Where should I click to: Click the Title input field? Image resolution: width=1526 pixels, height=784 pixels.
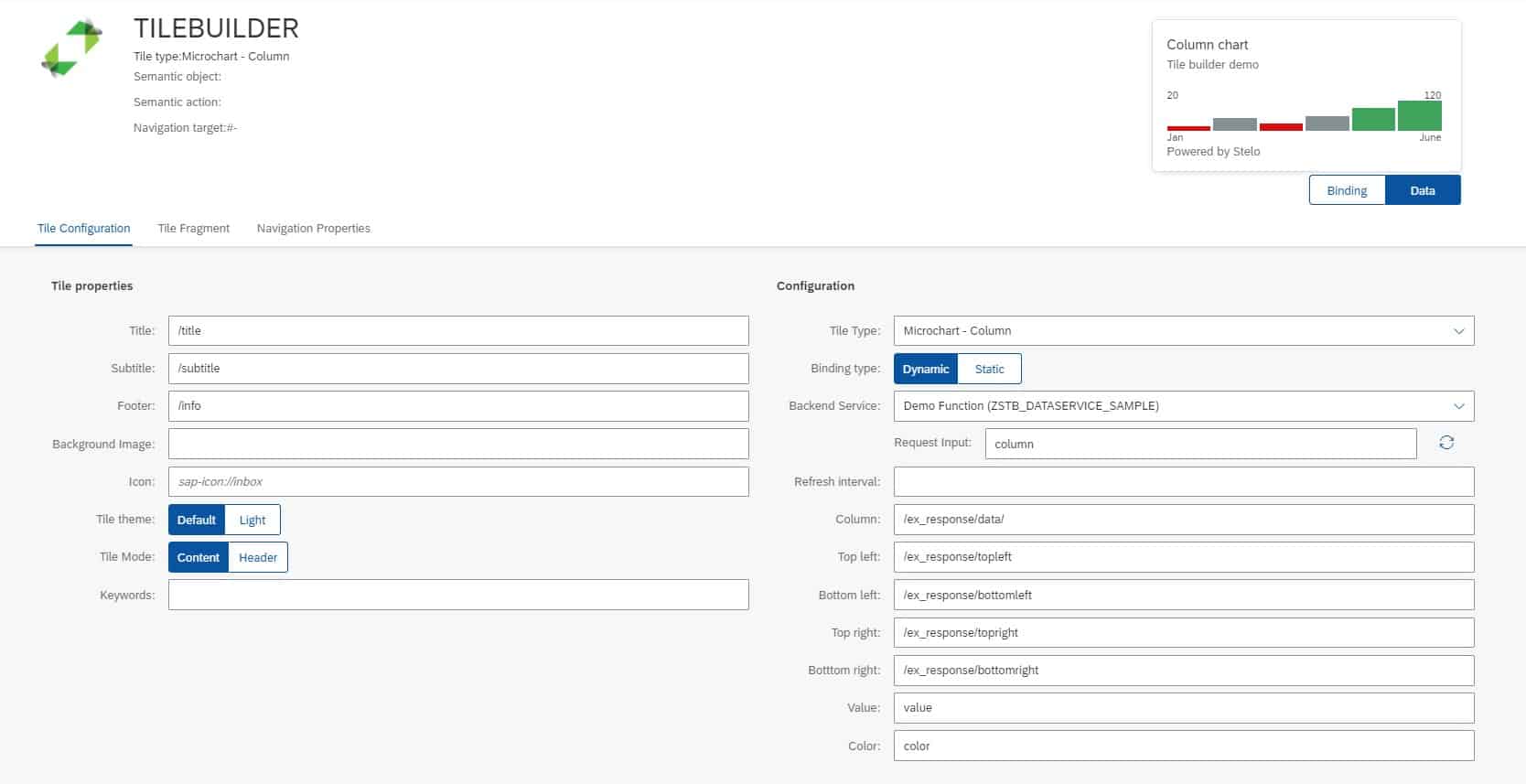458,331
